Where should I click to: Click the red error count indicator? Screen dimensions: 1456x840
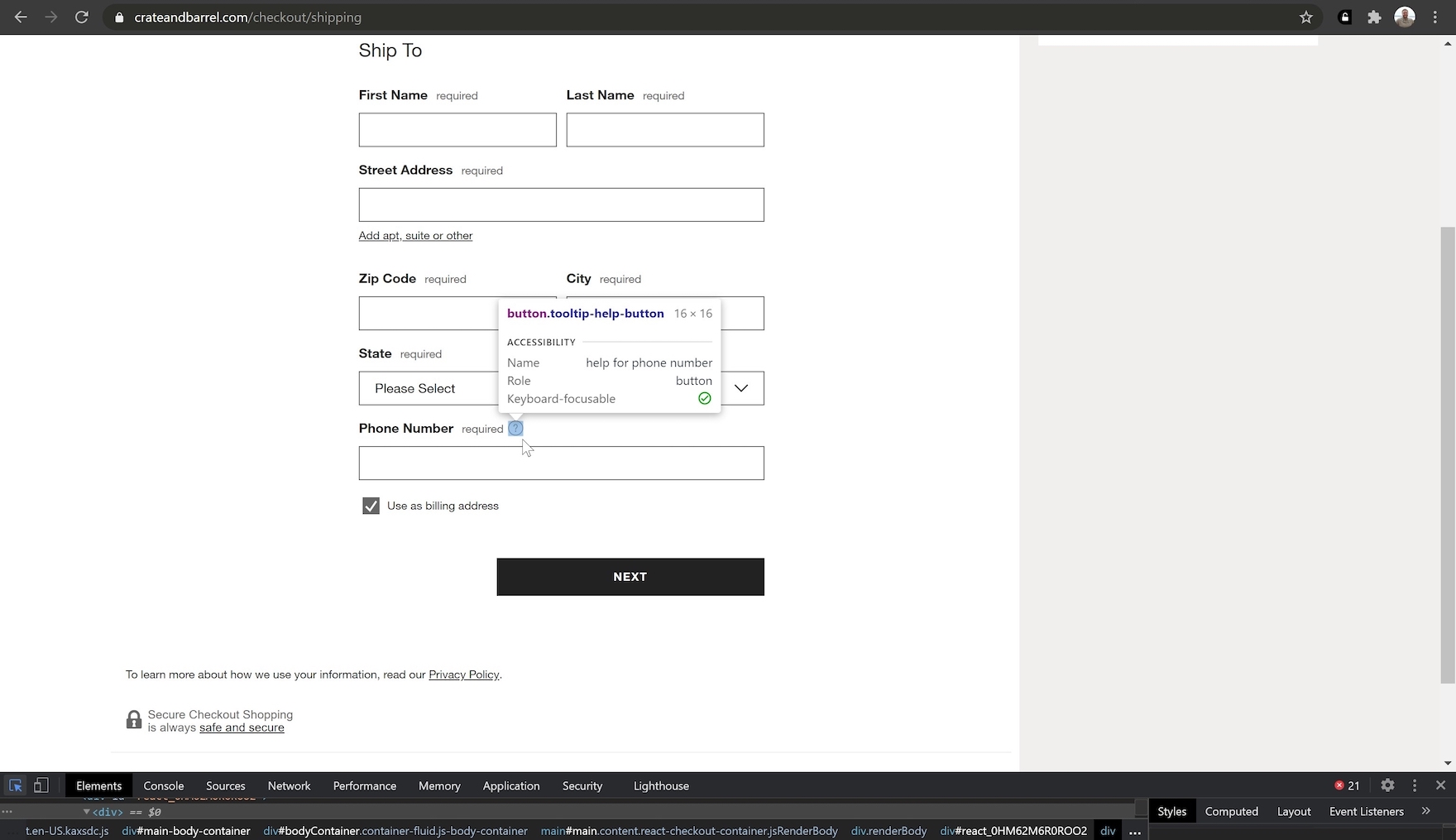(1346, 785)
